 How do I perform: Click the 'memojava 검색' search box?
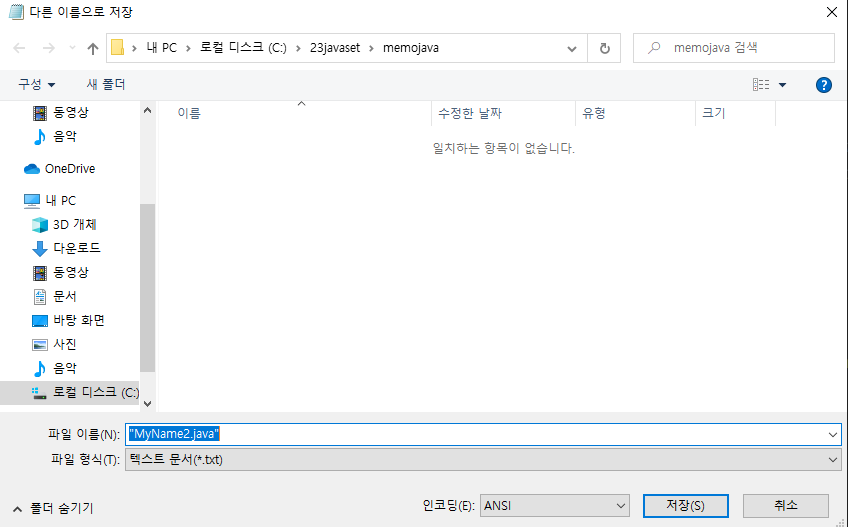(x=734, y=48)
